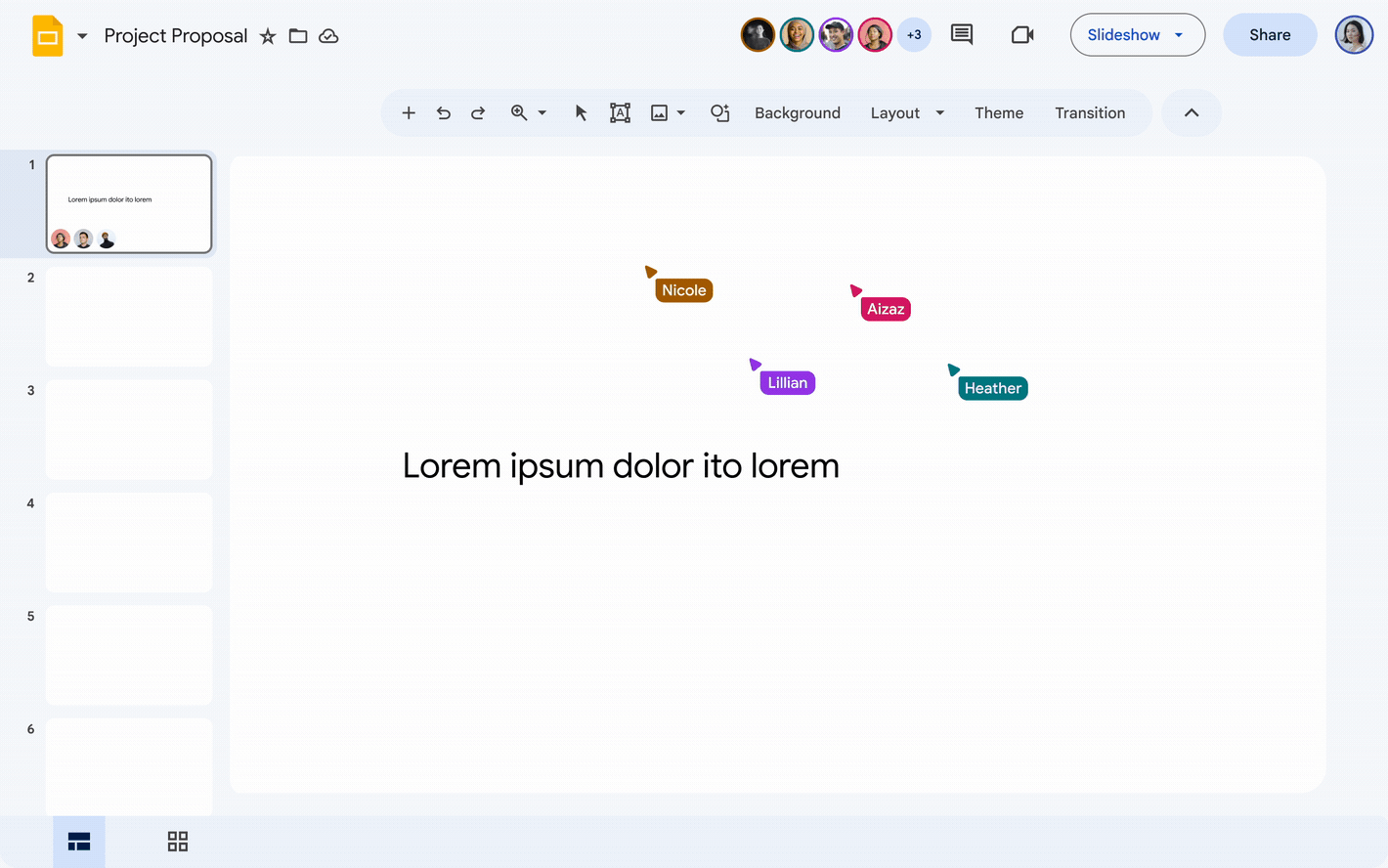Switch to filmstrip view at bottom
Image resolution: width=1388 pixels, height=868 pixels.
point(79,842)
